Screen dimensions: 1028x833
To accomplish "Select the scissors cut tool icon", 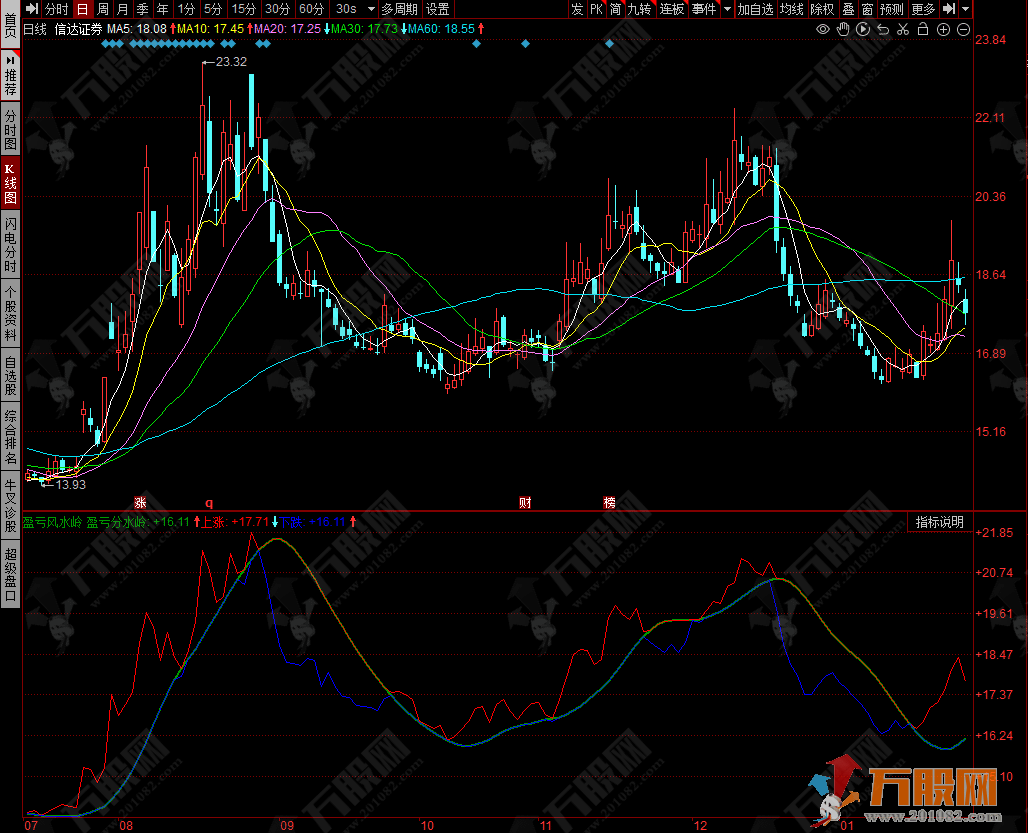I will [903, 29].
